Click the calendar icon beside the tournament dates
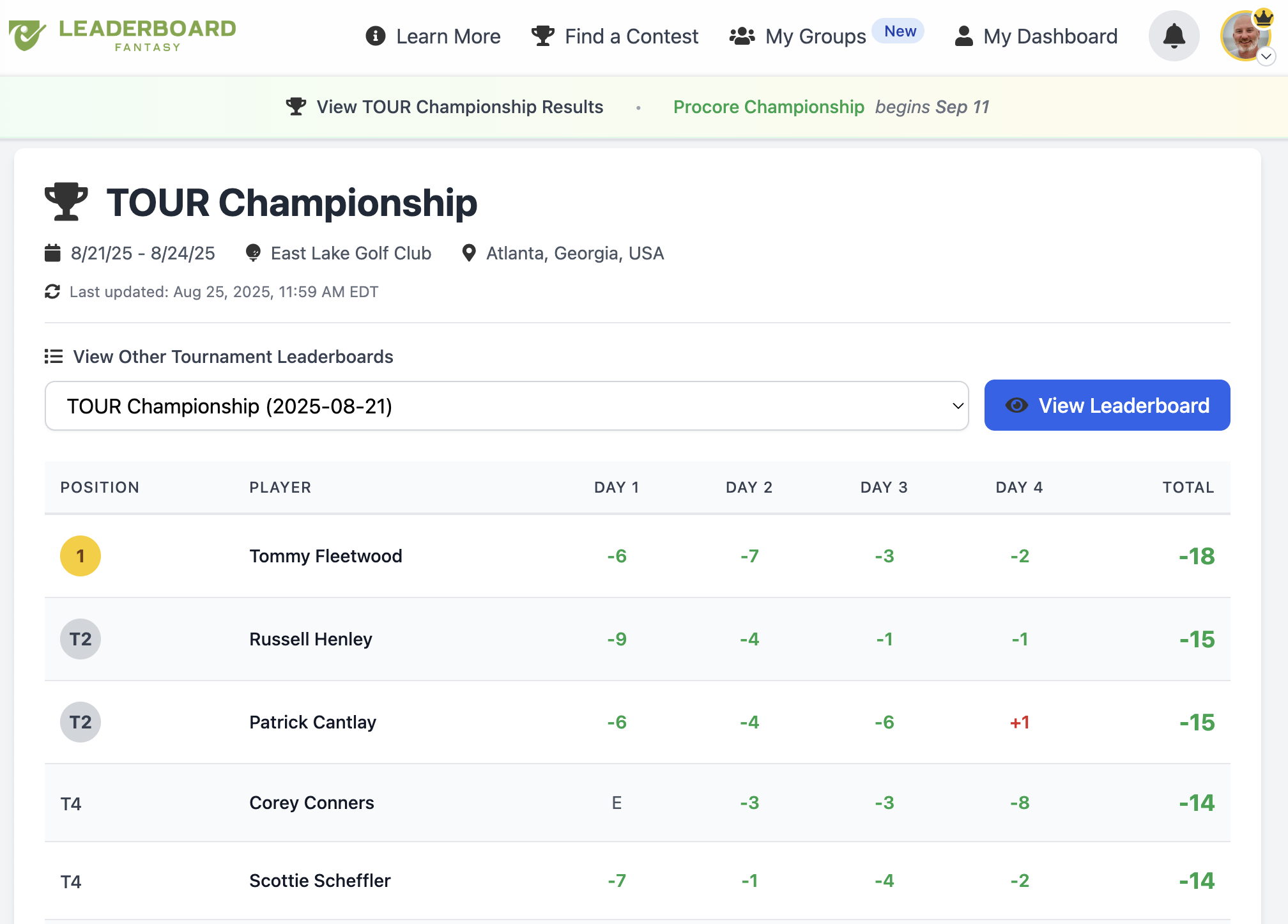 coord(53,253)
